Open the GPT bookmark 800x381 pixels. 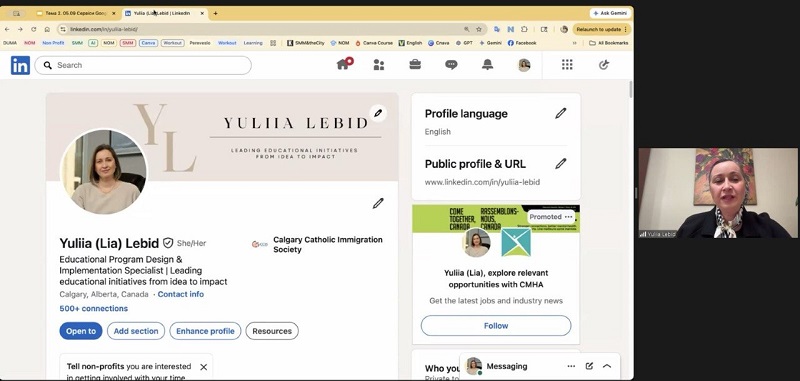tap(464, 43)
